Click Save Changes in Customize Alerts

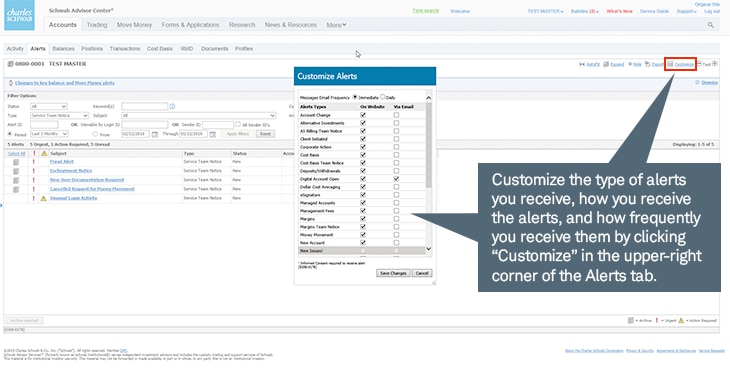(x=393, y=273)
